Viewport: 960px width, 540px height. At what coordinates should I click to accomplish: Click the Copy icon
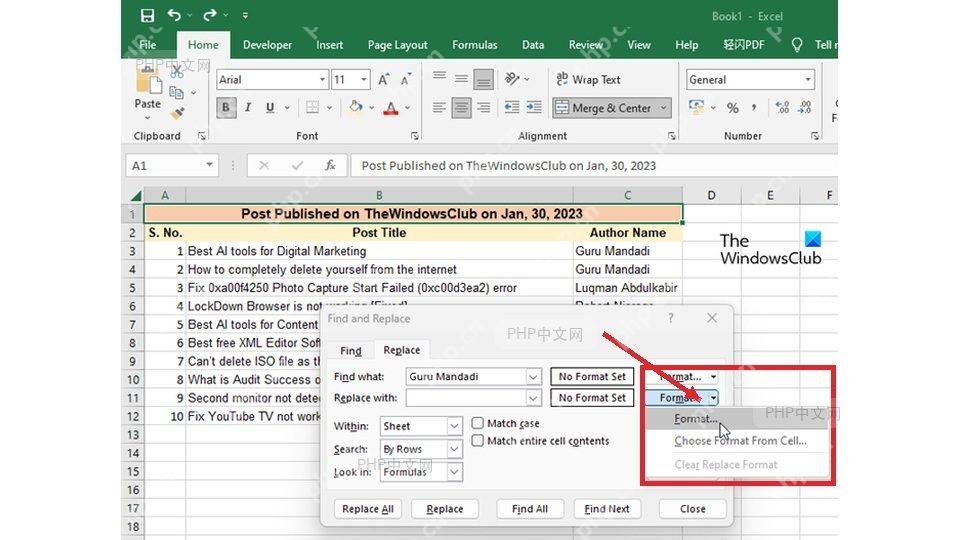point(176,92)
